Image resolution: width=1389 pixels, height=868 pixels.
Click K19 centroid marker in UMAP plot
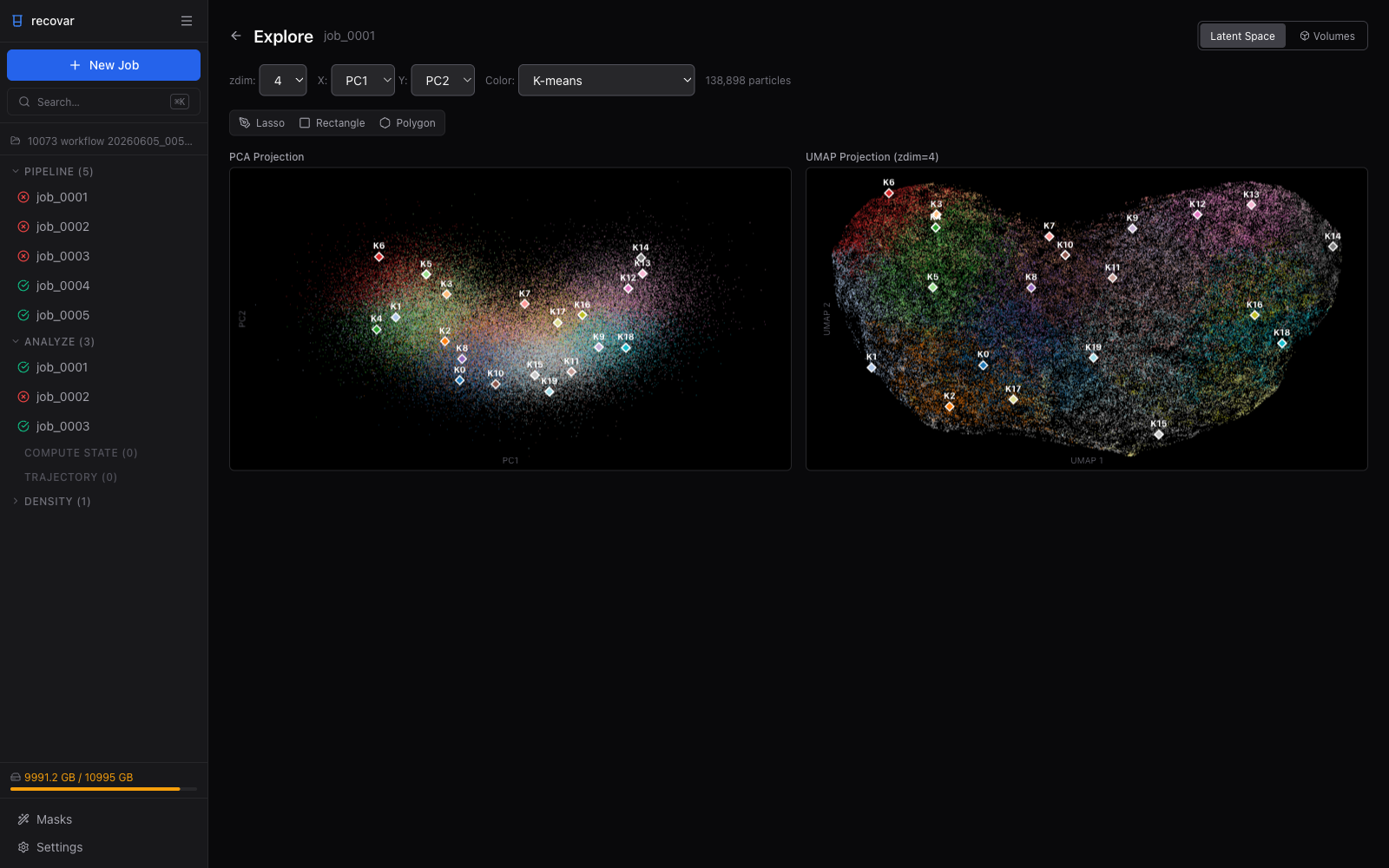point(1094,358)
